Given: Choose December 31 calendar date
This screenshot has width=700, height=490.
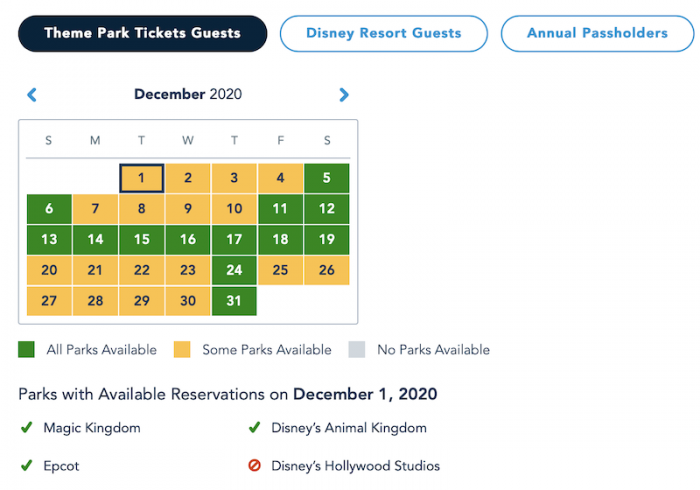Looking at the screenshot, I should [234, 301].
